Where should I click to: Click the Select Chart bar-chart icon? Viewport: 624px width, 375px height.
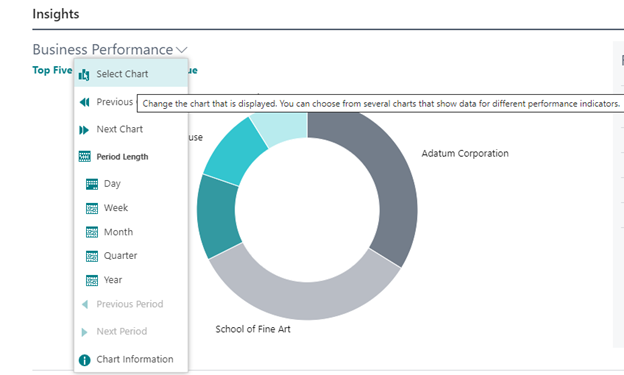pyautogui.click(x=84, y=74)
